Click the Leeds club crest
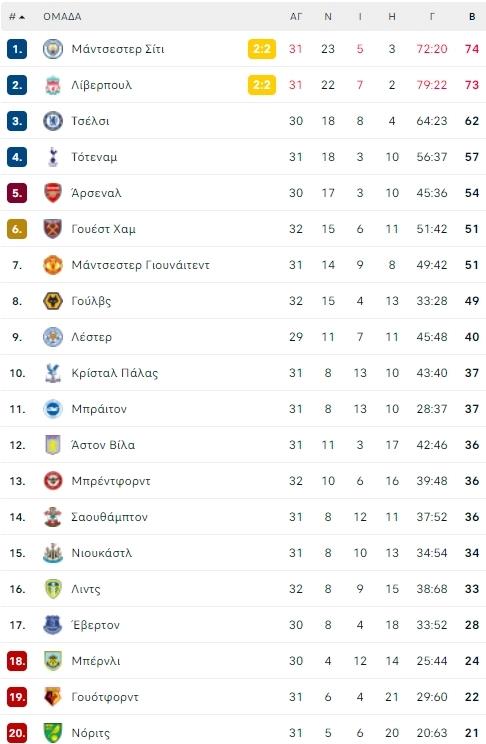 click(53, 589)
